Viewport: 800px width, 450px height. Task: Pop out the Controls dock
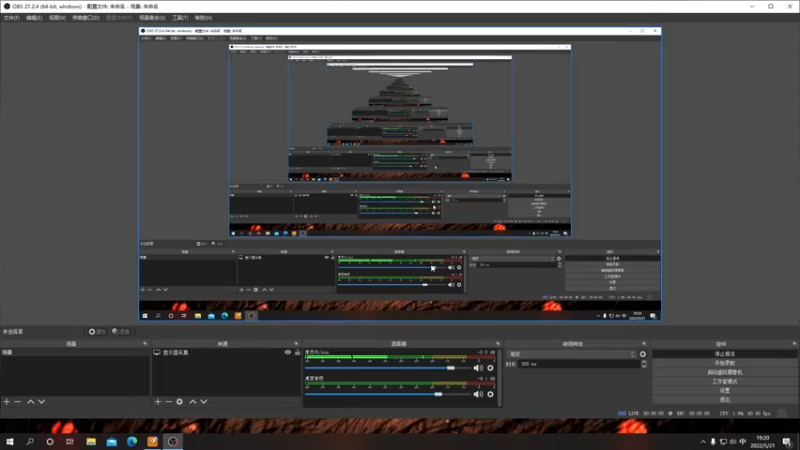(x=794, y=344)
